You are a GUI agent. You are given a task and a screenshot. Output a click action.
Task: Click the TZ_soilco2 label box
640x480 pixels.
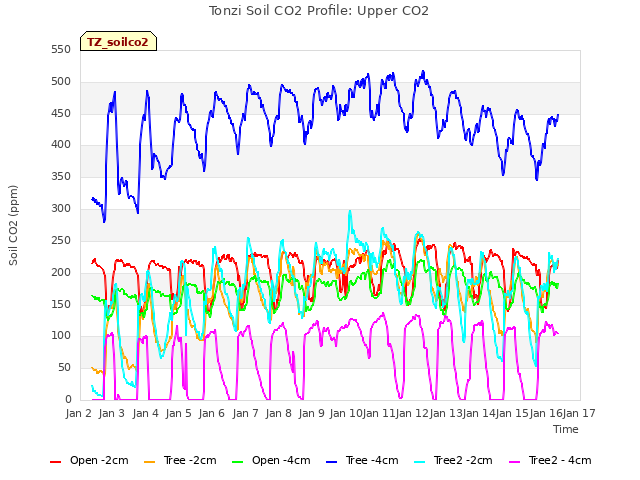coord(118,41)
